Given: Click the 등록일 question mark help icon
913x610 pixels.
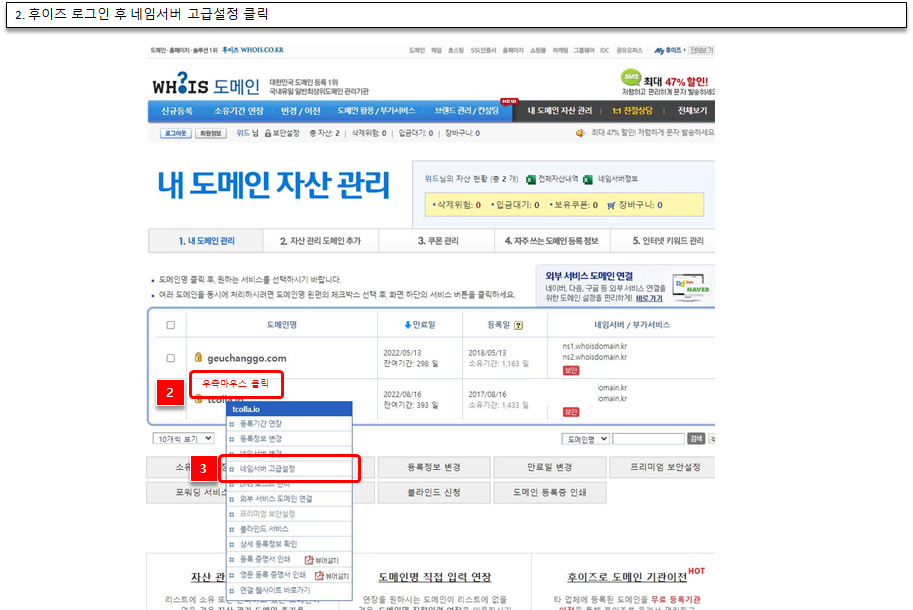Looking at the screenshot, I should coord(518,325).
